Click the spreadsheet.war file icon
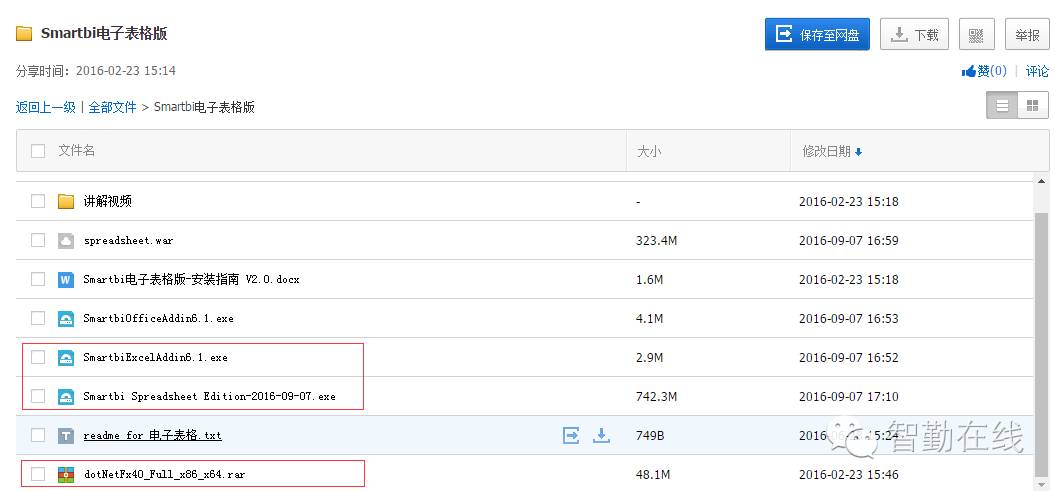This screenshot has width=1060, height=491. tap(66, 240)
